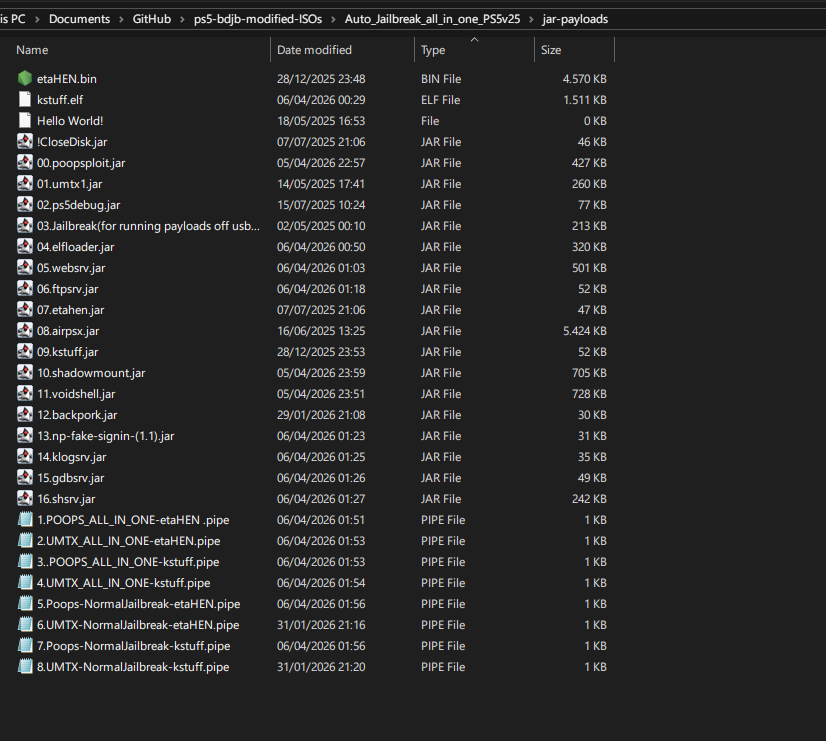Click the date 29/01/2026 21:08

[x=321, y=415]
